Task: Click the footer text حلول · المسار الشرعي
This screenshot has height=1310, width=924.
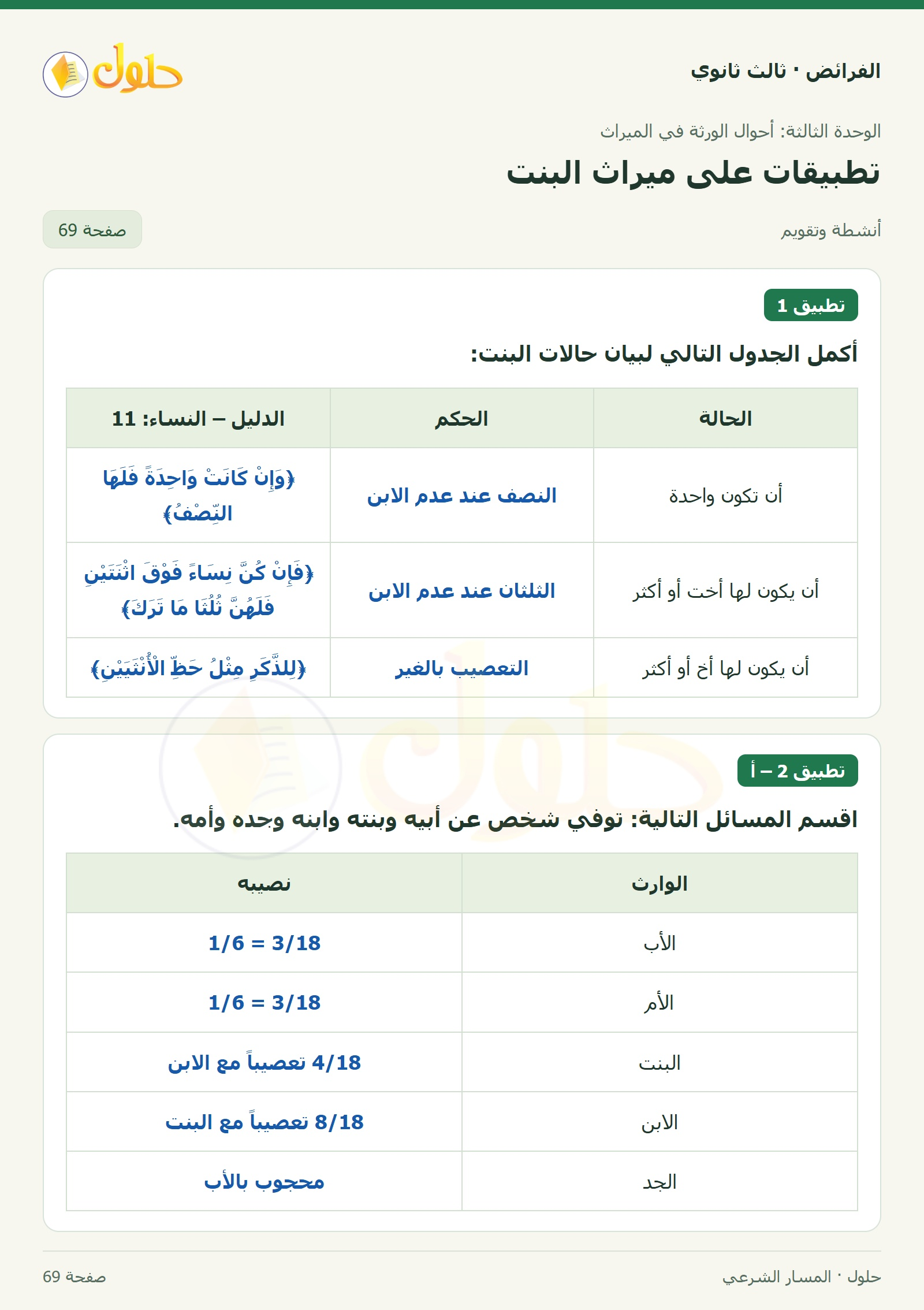Action: coord(802,1276)
